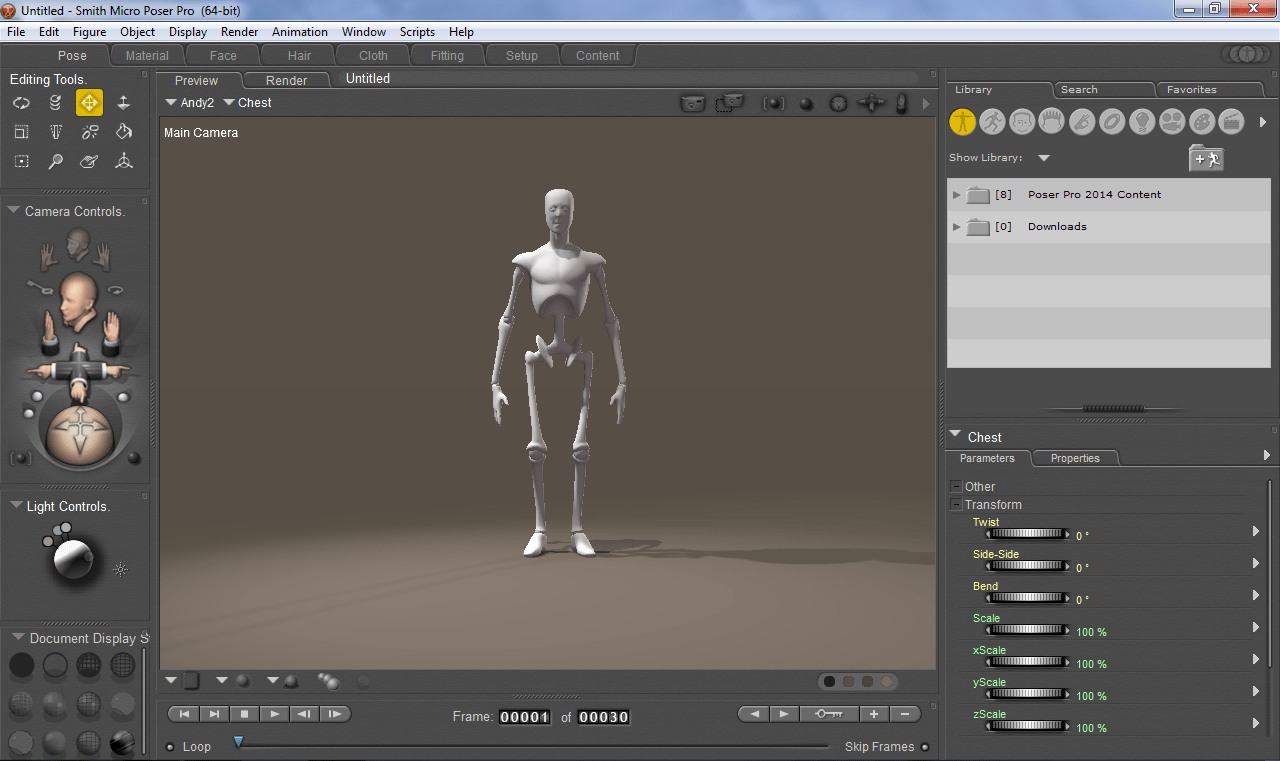
Task: Click the Face Camera head icon
Action: coord(77,244)
